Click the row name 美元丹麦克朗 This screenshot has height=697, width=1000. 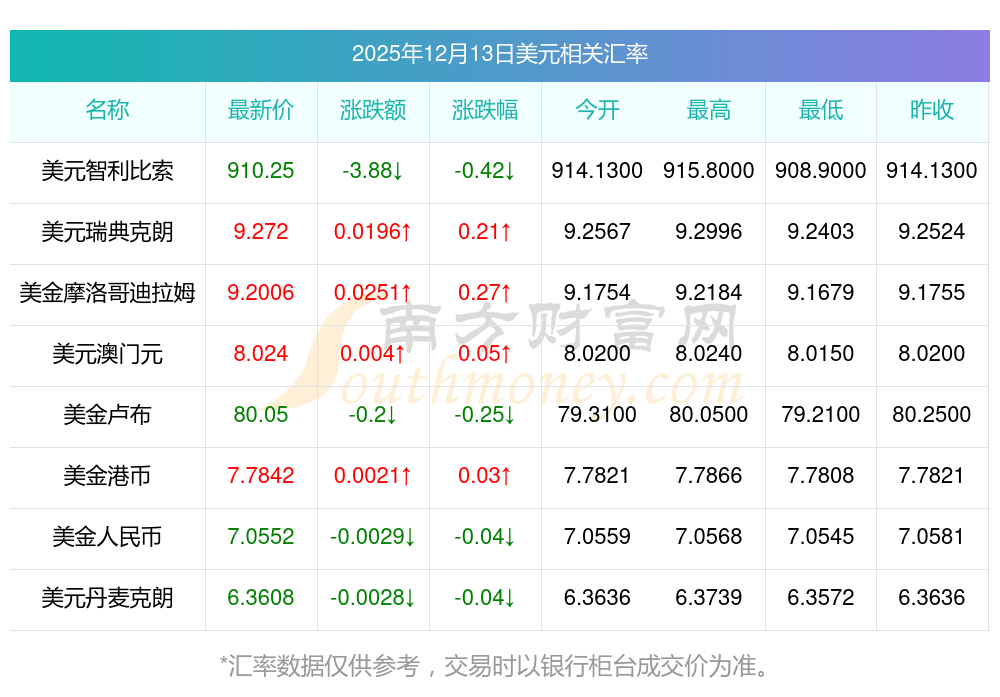pos(107,598)
